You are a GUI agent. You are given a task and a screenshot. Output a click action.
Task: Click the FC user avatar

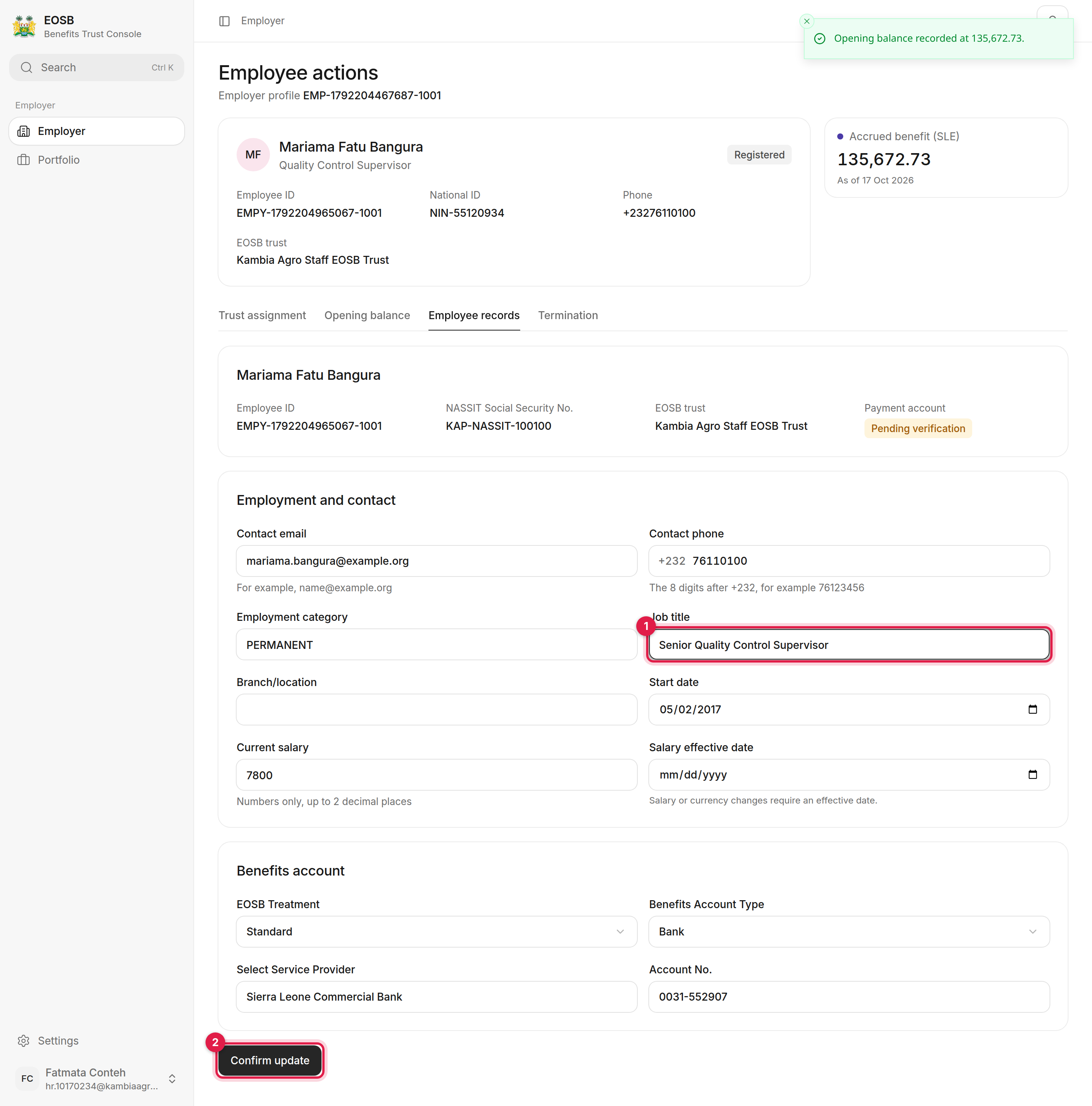coord(27,1079)
